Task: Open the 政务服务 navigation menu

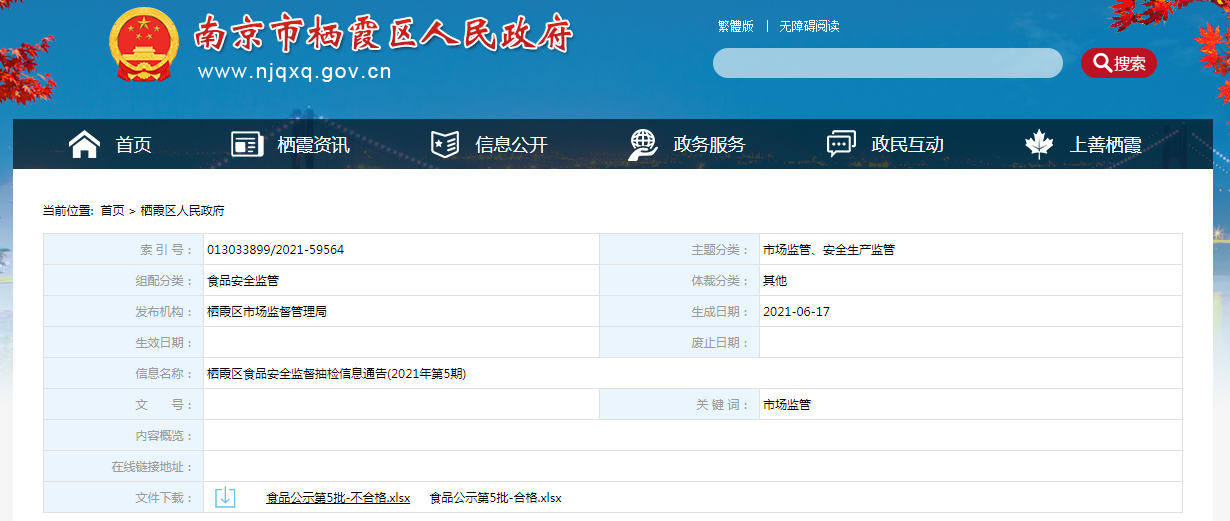Action: [709, 145]
